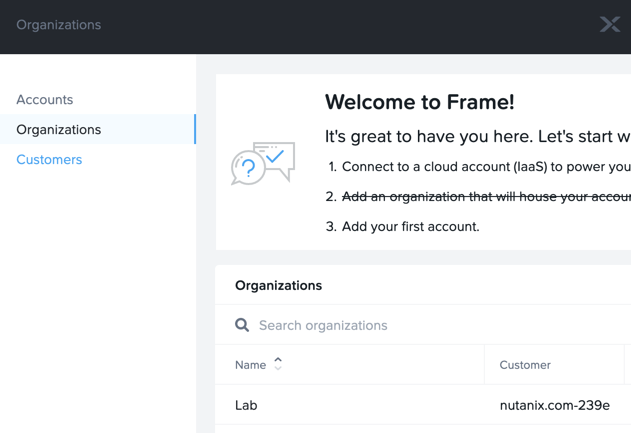Click the Customer column header
Viewport: 631px width, 433px height.
tap(525, 365)
